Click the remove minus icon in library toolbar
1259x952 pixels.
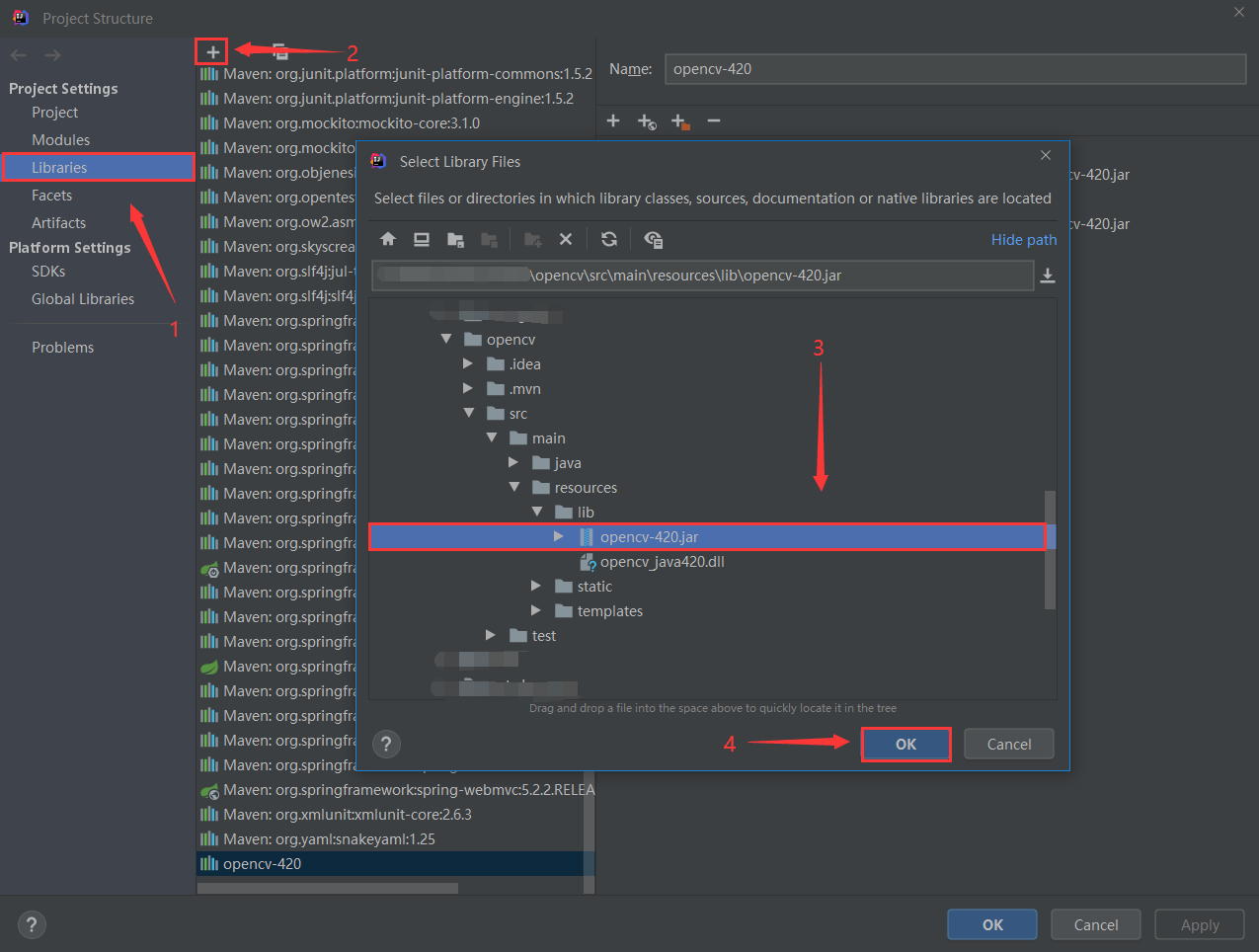point(714,120)
